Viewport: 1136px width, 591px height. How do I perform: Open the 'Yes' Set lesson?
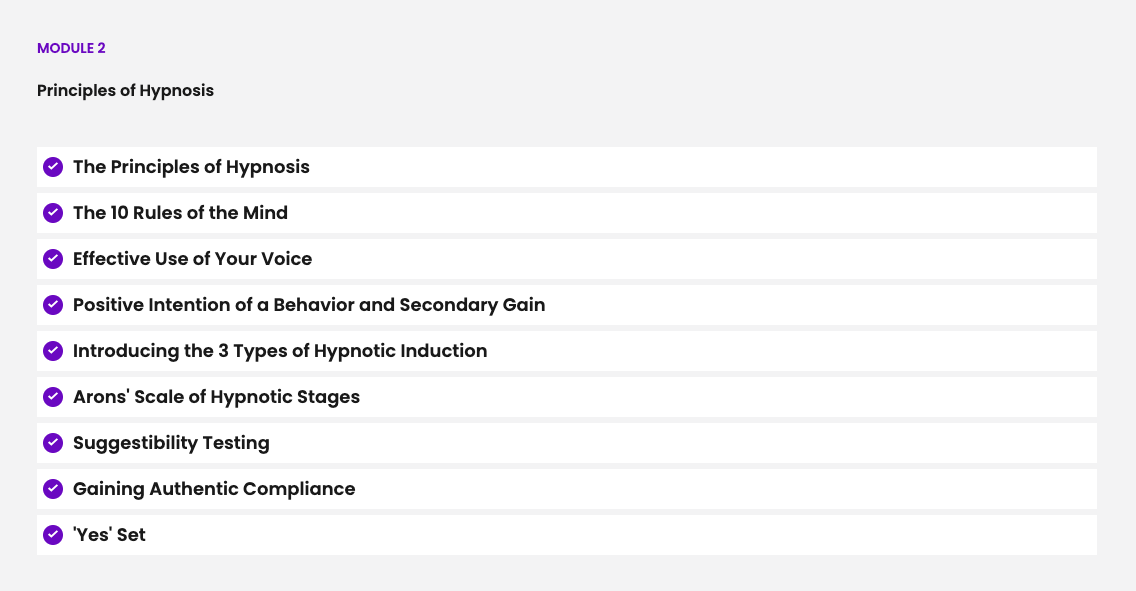click(x=109, y=535)
